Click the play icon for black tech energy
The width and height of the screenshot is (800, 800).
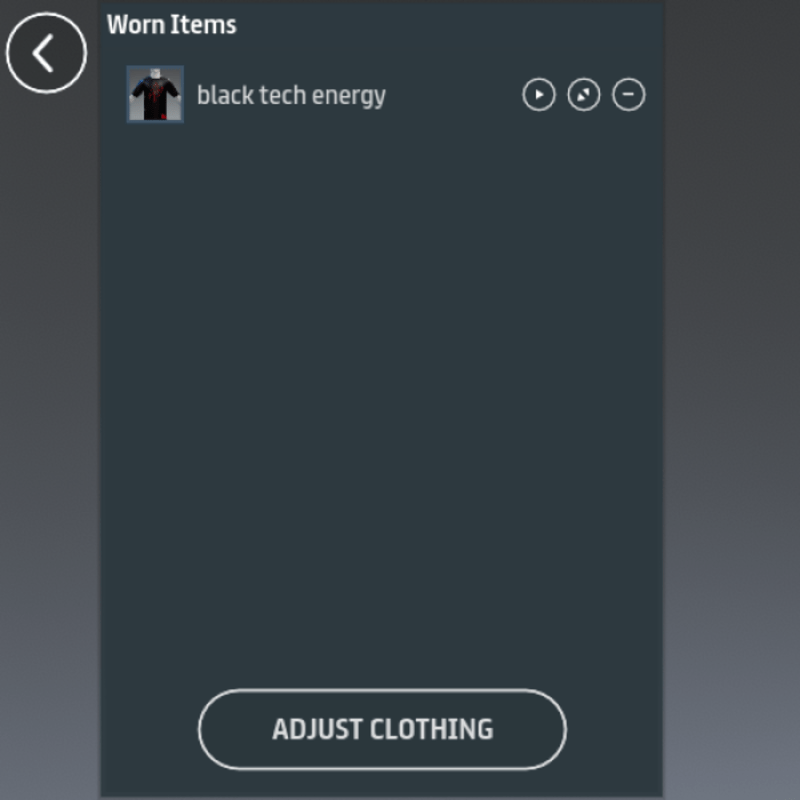(x=539, y=94)
